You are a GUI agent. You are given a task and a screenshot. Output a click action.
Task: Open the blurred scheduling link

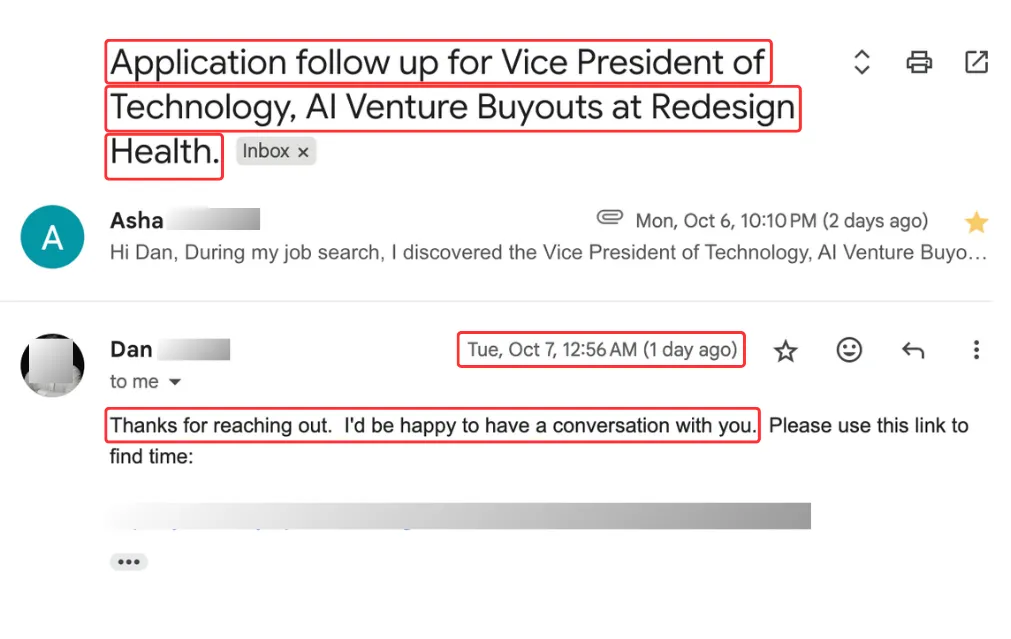[x=460, y=517]
